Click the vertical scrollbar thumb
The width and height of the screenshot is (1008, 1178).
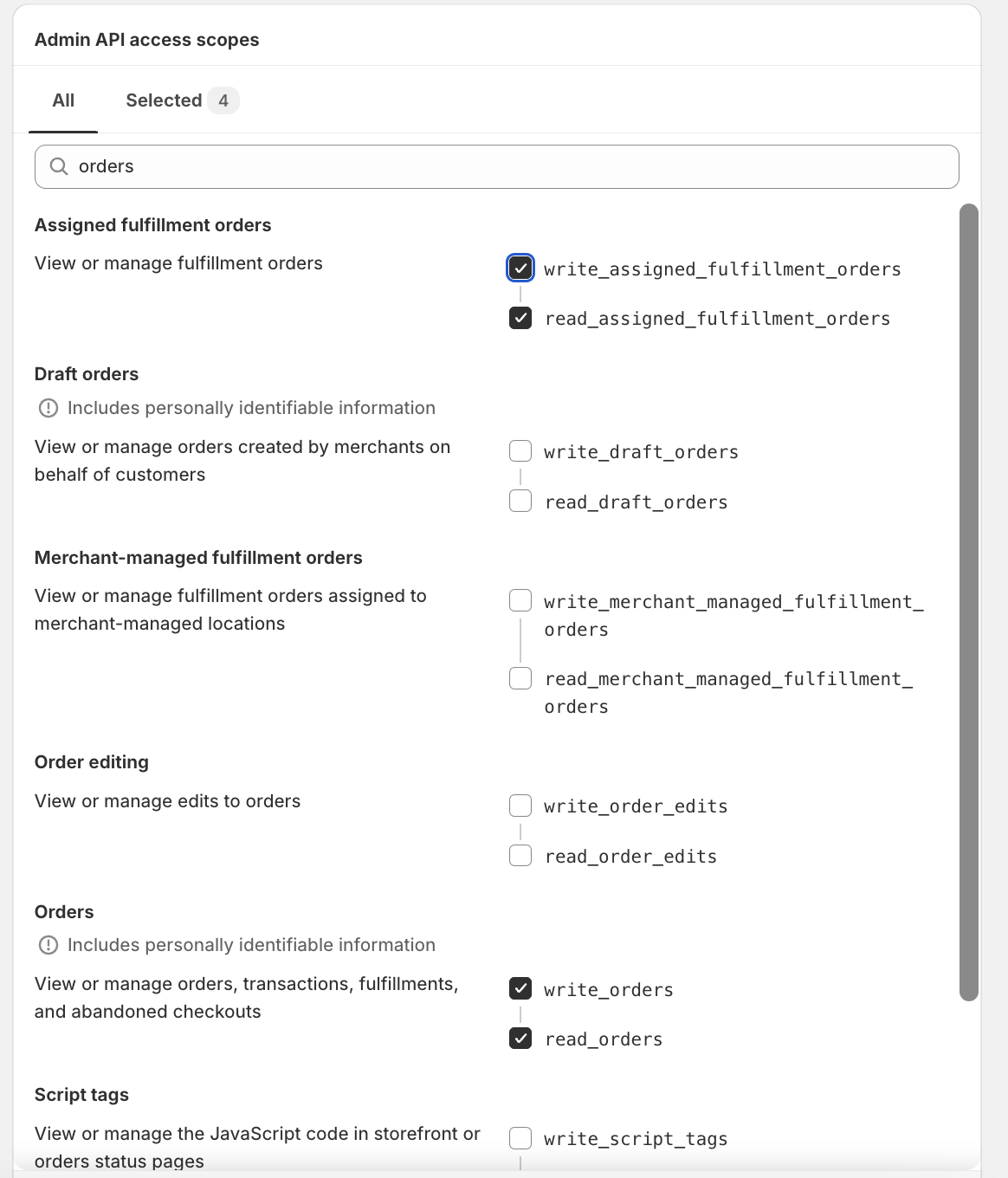tap(969, 602)
